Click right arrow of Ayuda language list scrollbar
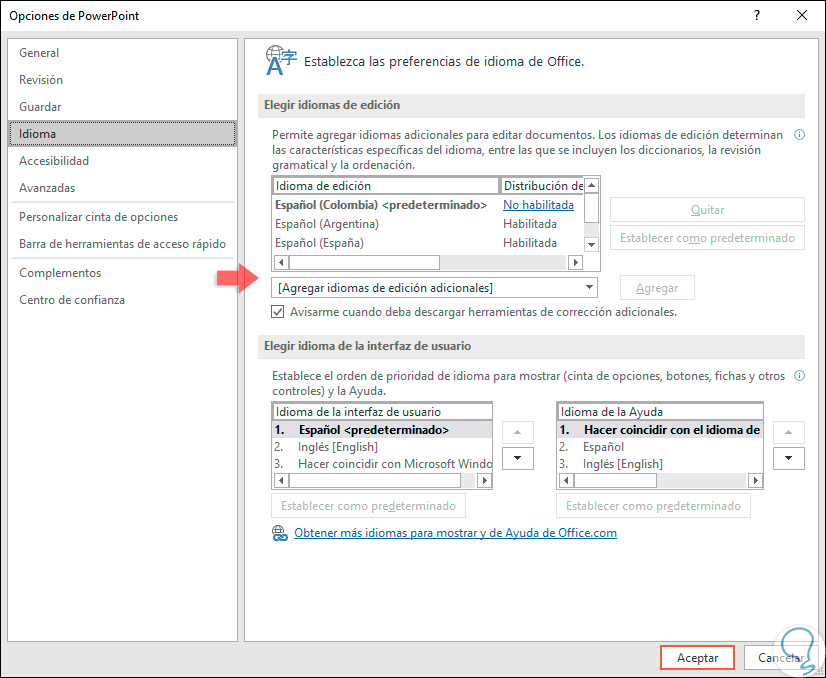This screenshot has height=678, width=826. pyautogui.click(x=755, y=480)
